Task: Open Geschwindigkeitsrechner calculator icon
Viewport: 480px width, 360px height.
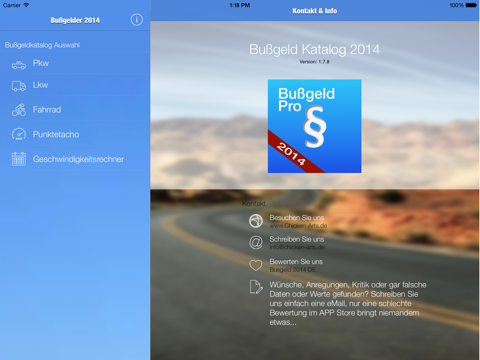Action: [x=19, y=159]
